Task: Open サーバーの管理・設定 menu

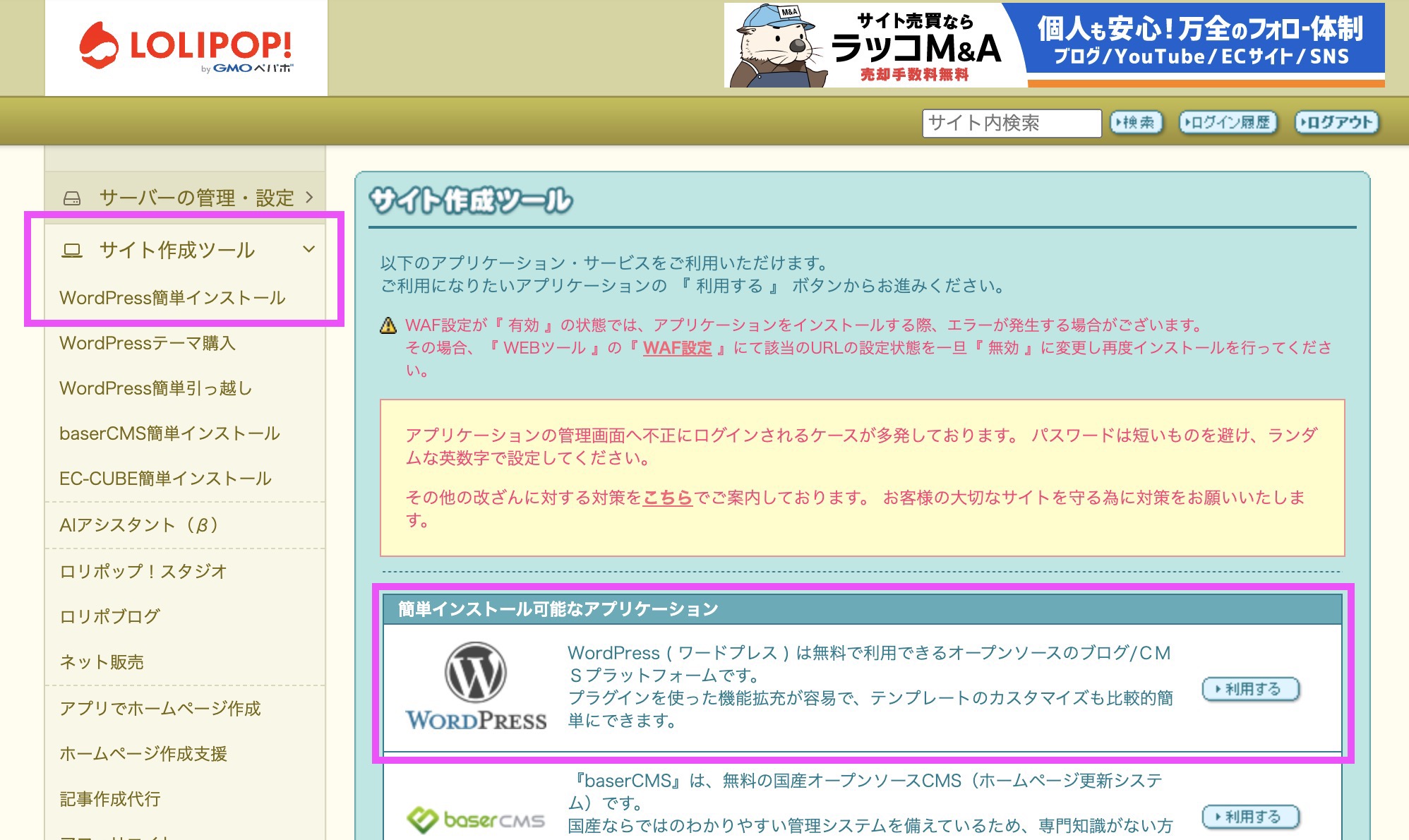Action: coord(185,197)
